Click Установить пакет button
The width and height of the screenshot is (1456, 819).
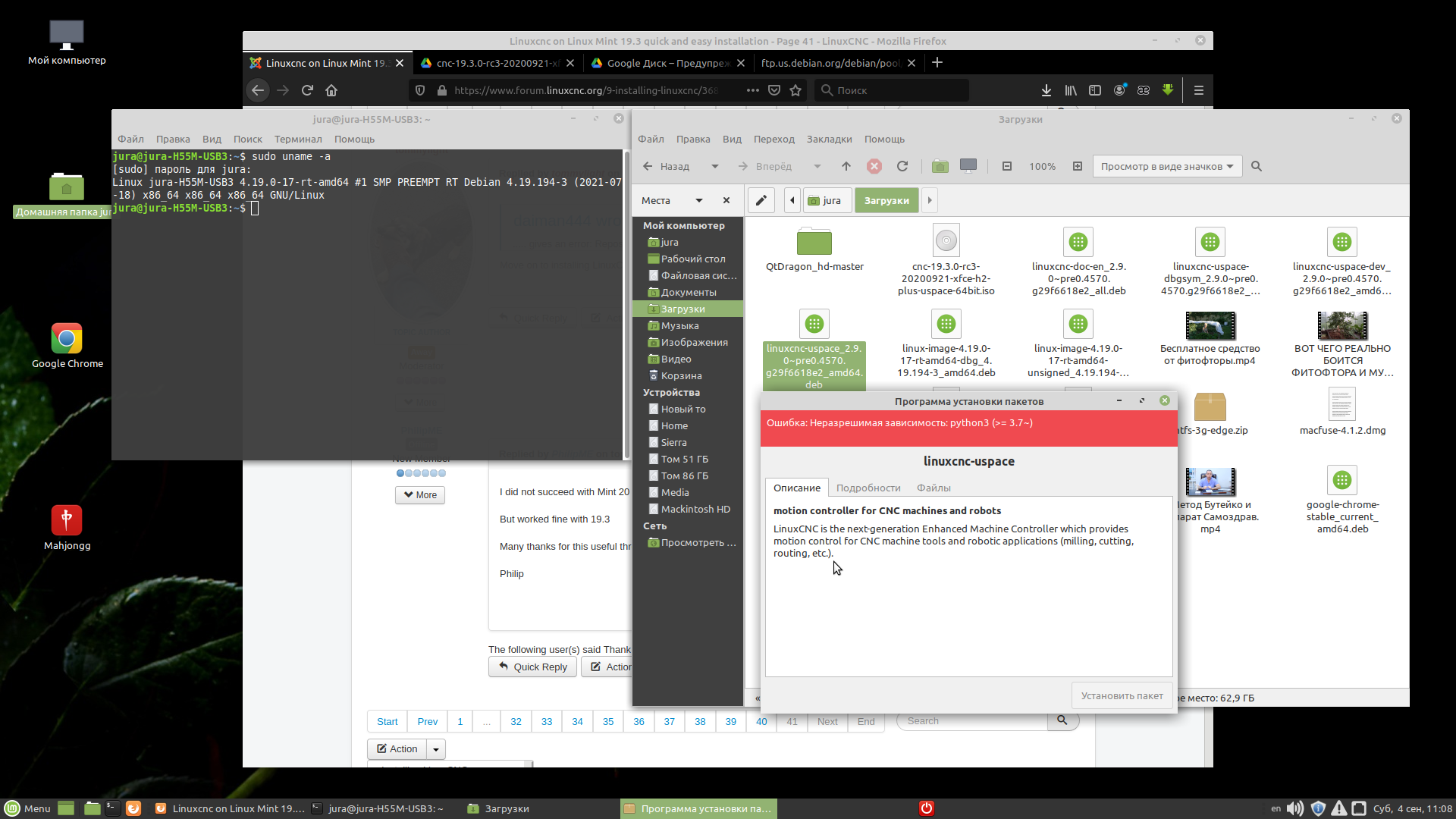1122,695
